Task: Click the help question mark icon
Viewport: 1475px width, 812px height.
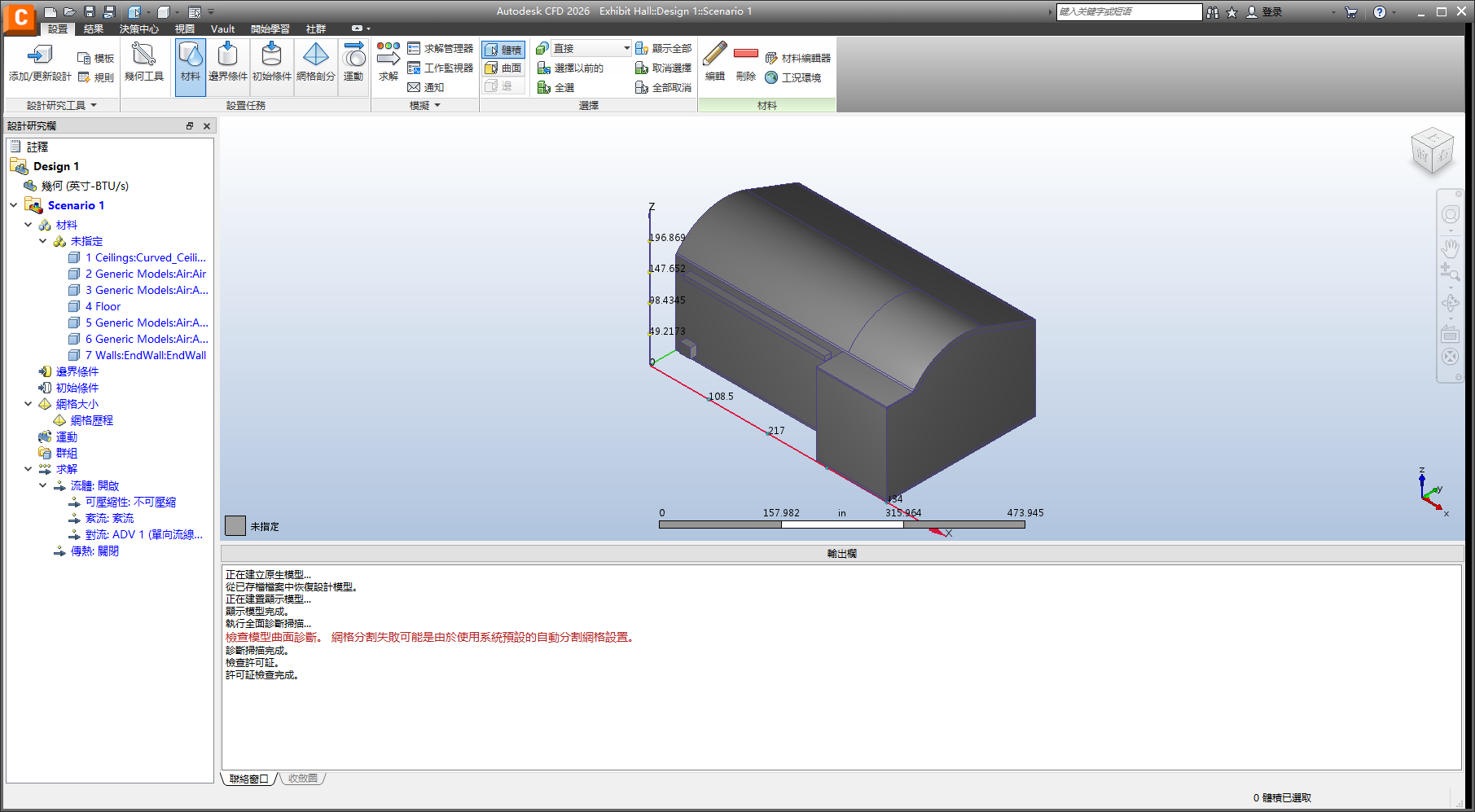Action: click(1379, 12)
